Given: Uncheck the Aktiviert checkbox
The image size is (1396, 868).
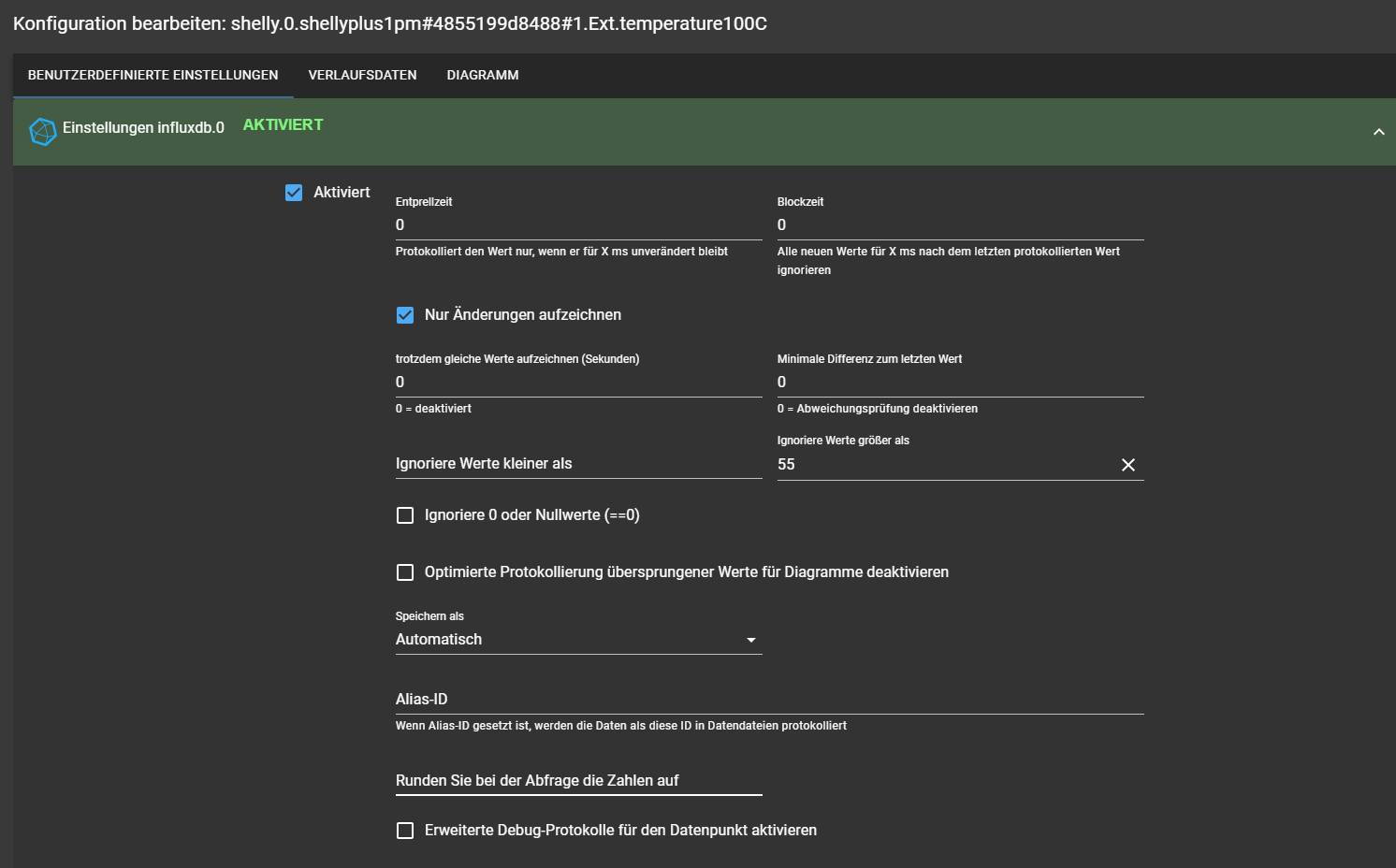Looking at the screenshot, I should (x=294, y=193).
